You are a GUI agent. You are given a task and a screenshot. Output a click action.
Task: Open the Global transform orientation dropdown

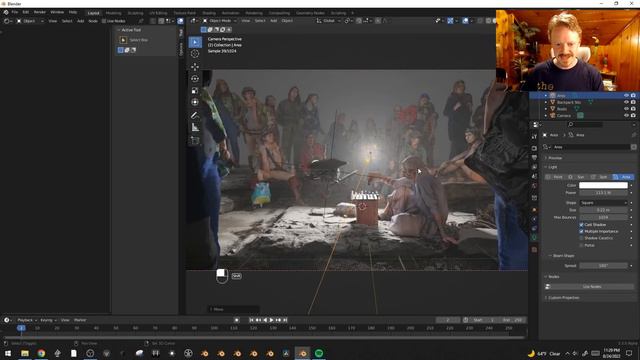click(x=329, y=20)
